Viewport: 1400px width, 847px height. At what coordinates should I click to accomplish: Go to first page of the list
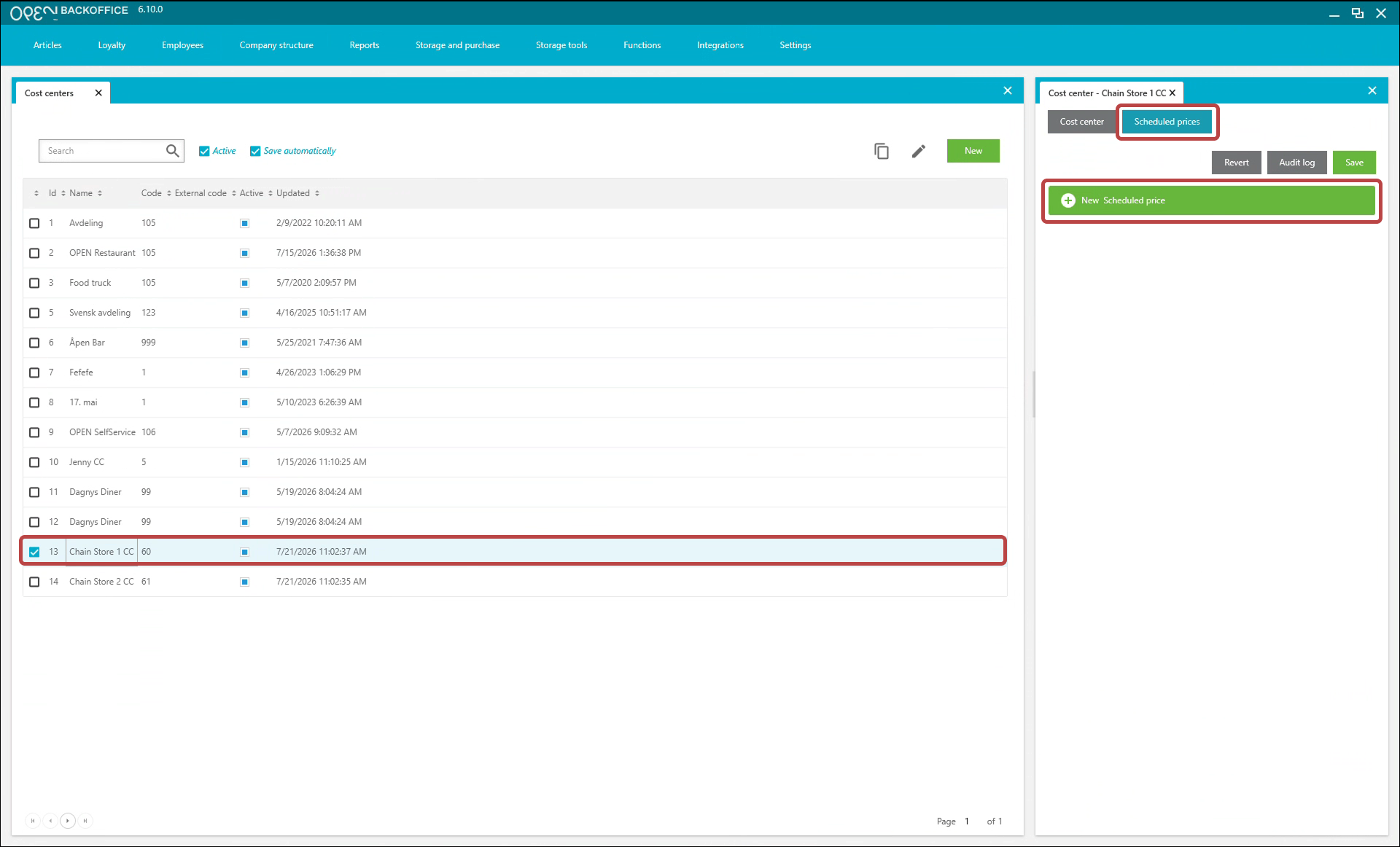tap(33, 821)
